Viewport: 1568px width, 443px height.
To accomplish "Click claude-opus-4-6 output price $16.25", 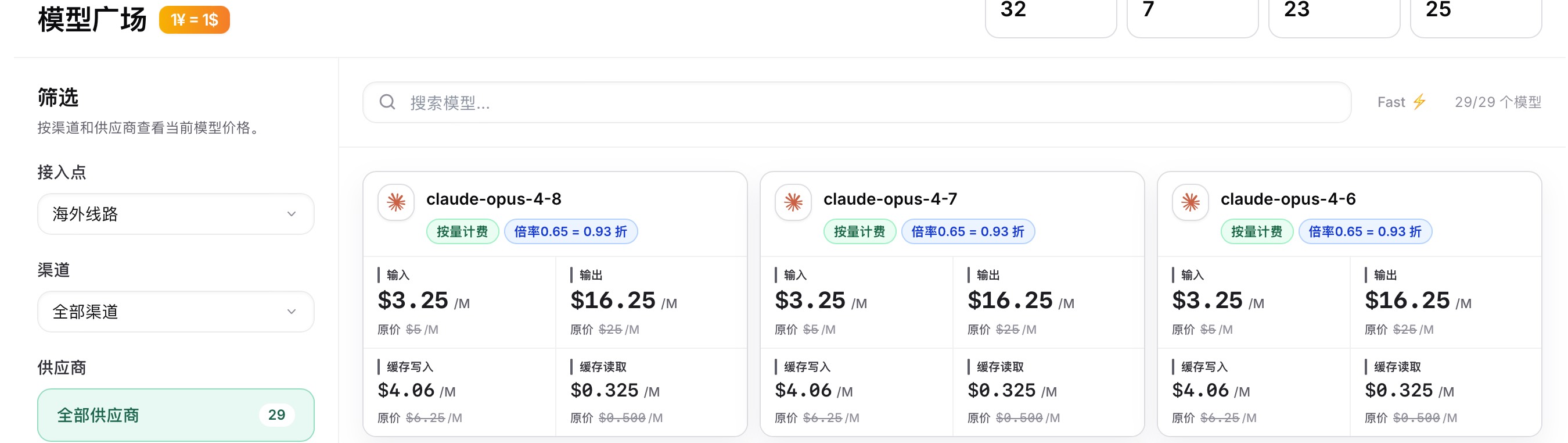I will (x=1407, y=301).
